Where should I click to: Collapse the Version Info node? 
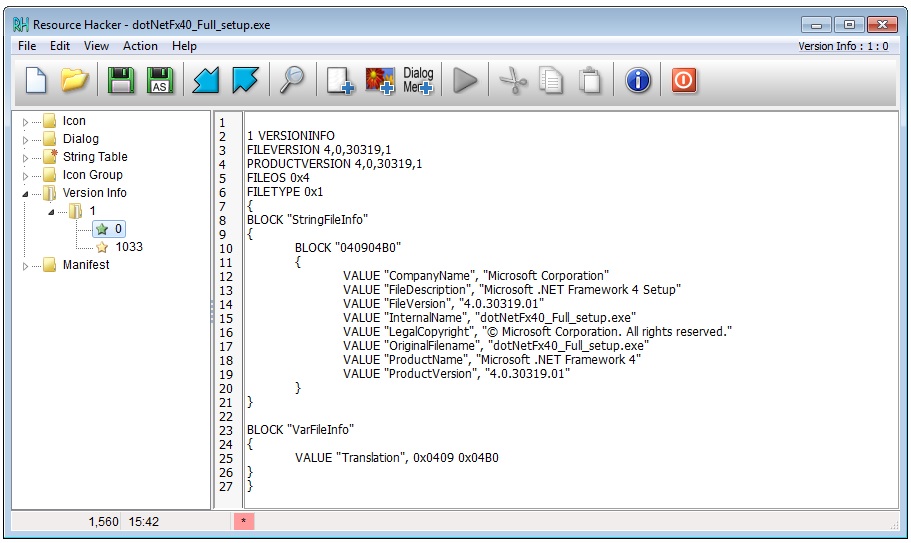(x=25, y=194)
